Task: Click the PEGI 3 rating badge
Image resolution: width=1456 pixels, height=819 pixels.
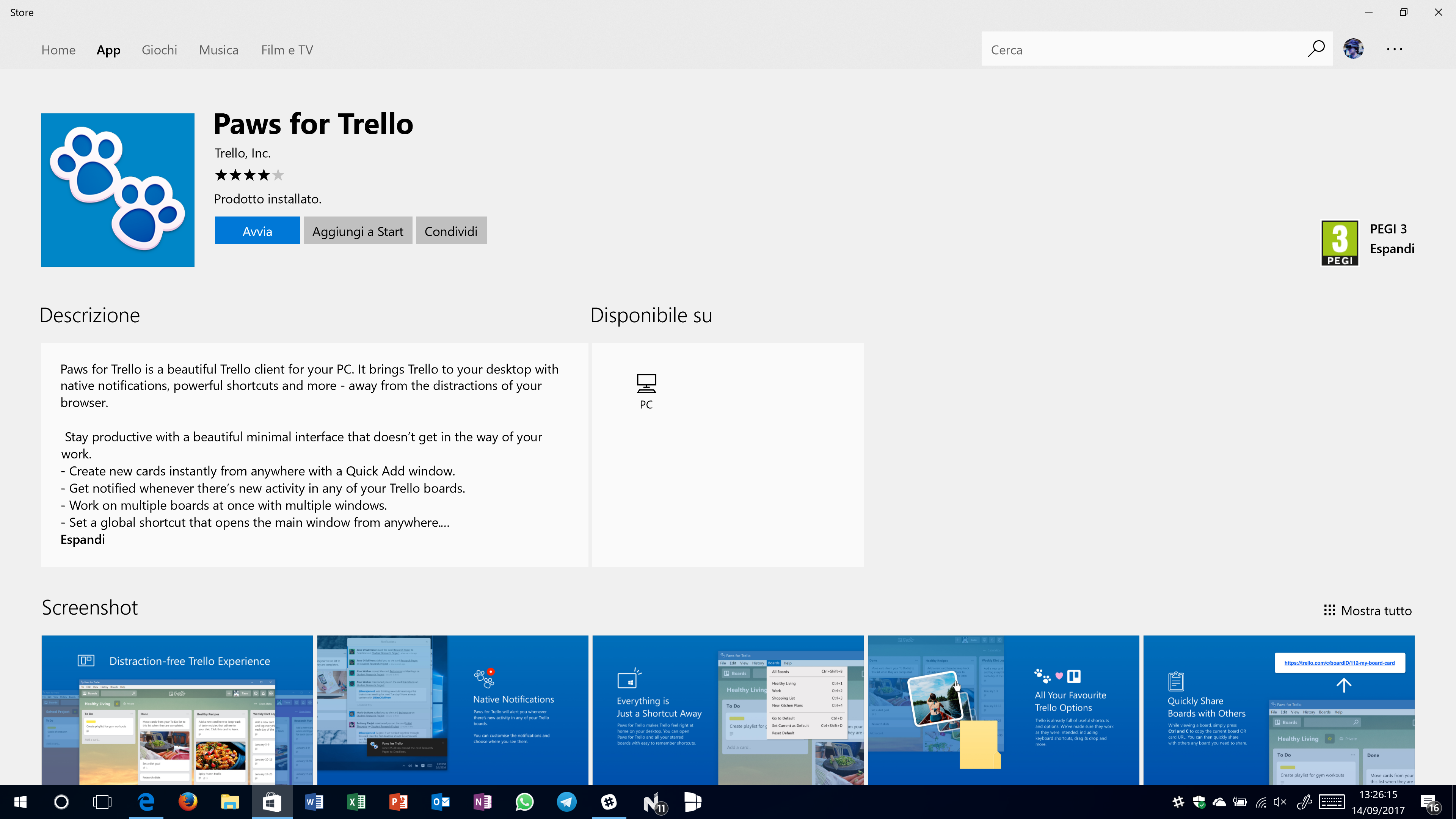Action: click(x=1340, y=243)
